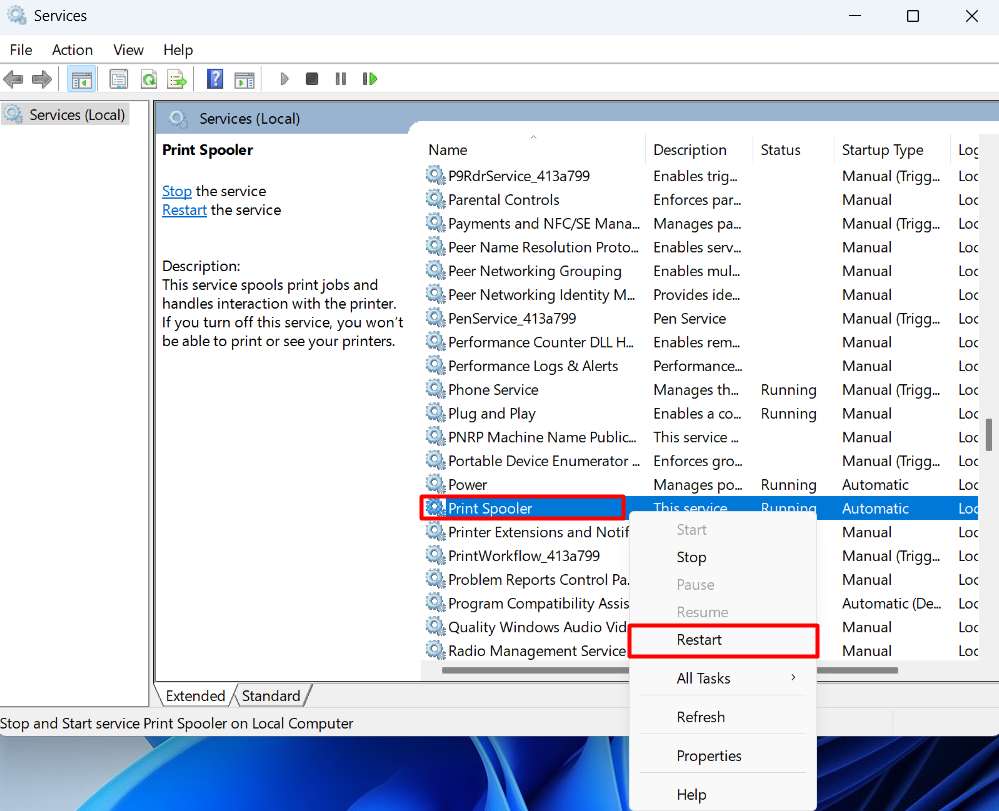
Task: Click gear icon beside Power service
Action: [436, 484]
